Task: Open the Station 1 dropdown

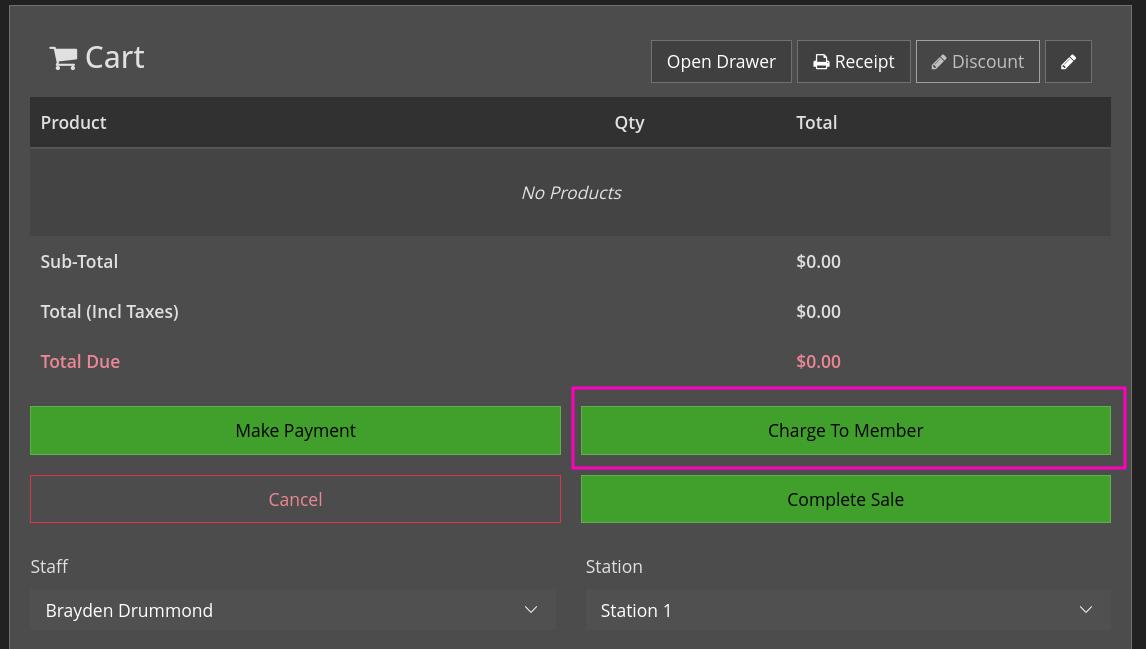Action: [x=847, y=610]
